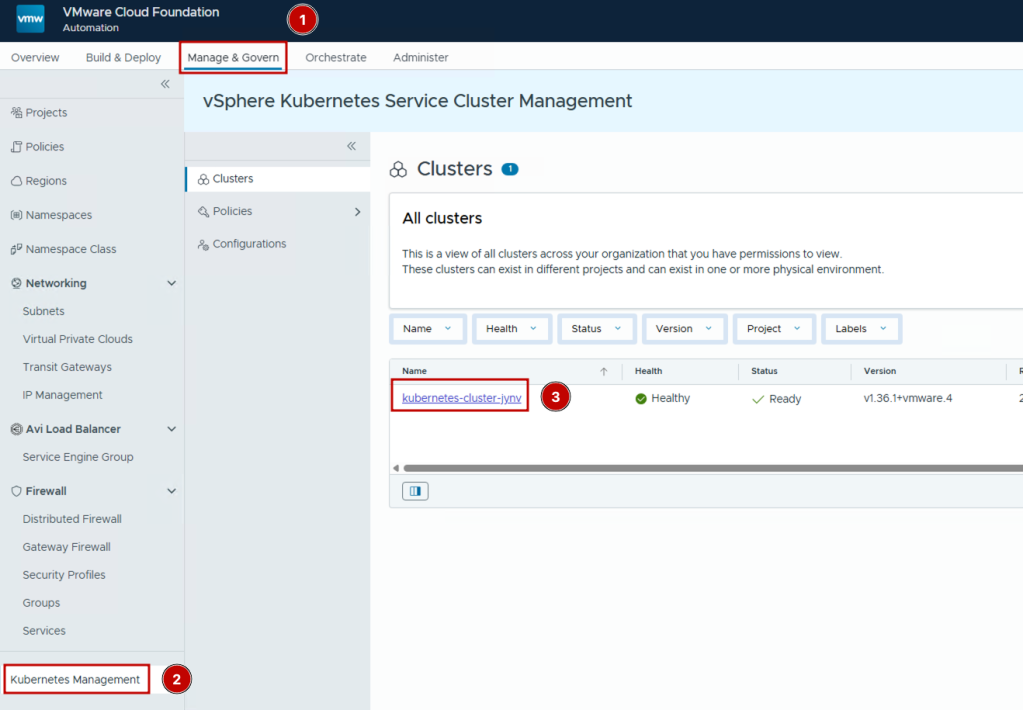Click the Clusters heading icon
The height and width of the screenshot is (710, 1023).
tap(398, 169)
